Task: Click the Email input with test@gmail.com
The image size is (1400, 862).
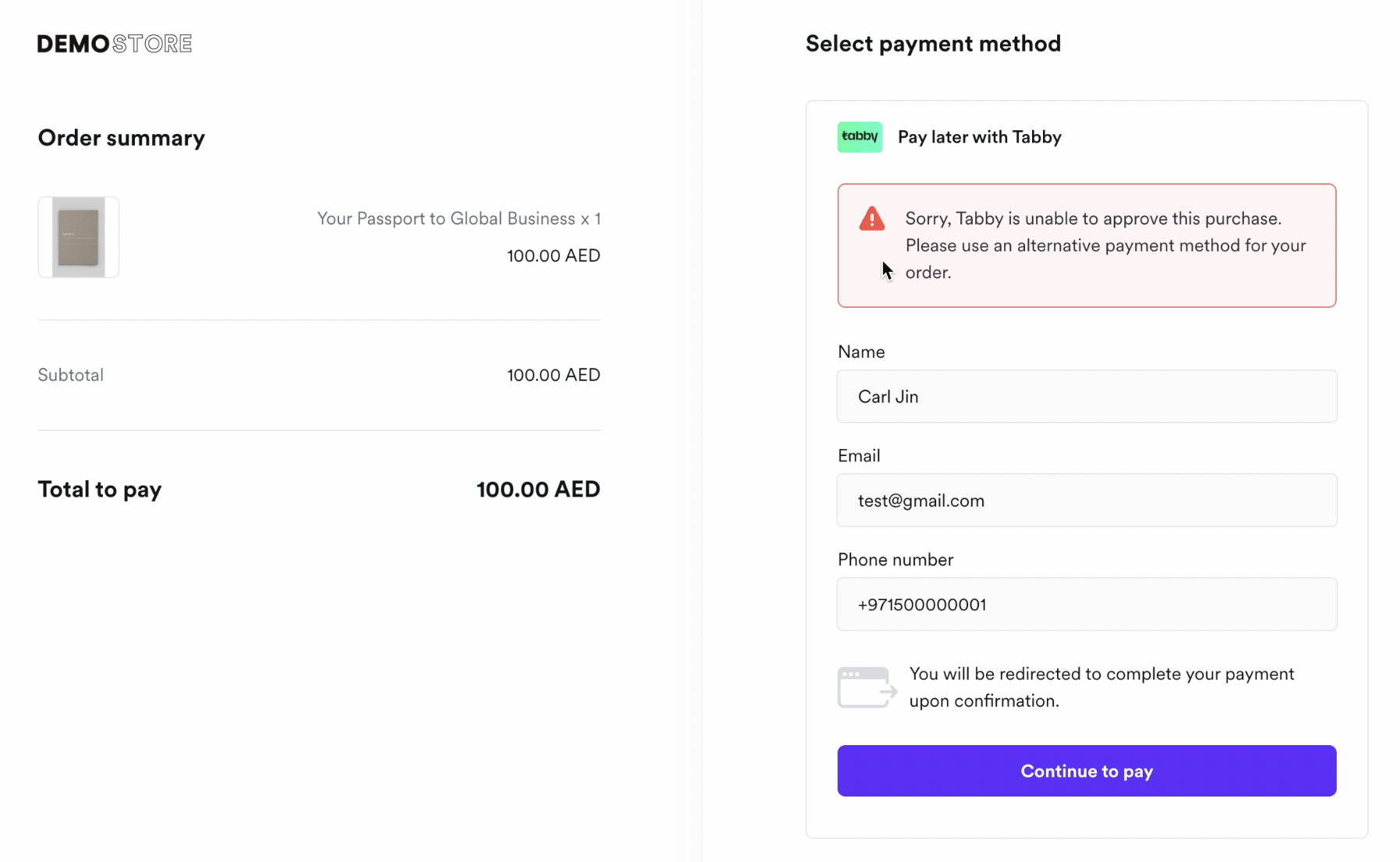Action: [x=1086, y=500]
